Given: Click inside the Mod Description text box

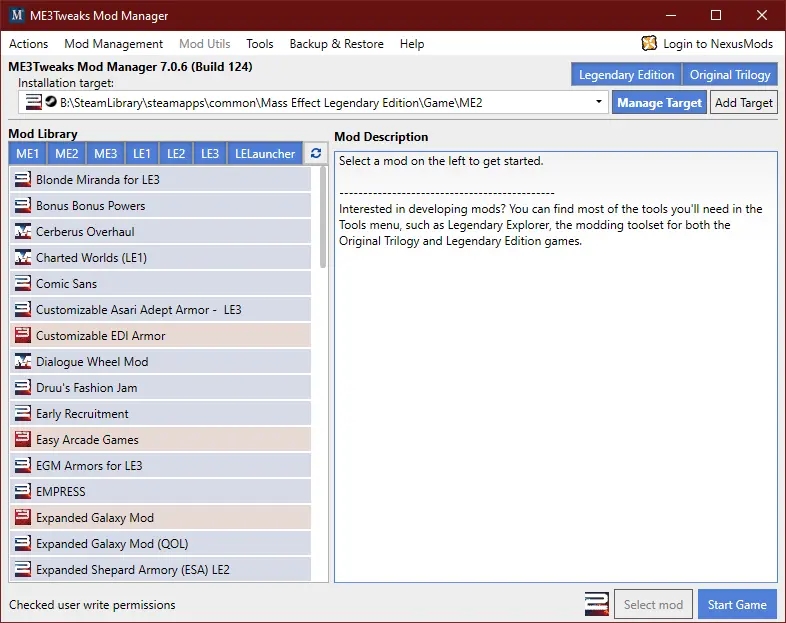Looking at the screenshot, I should pyautogui.click(x=555, y=367).
